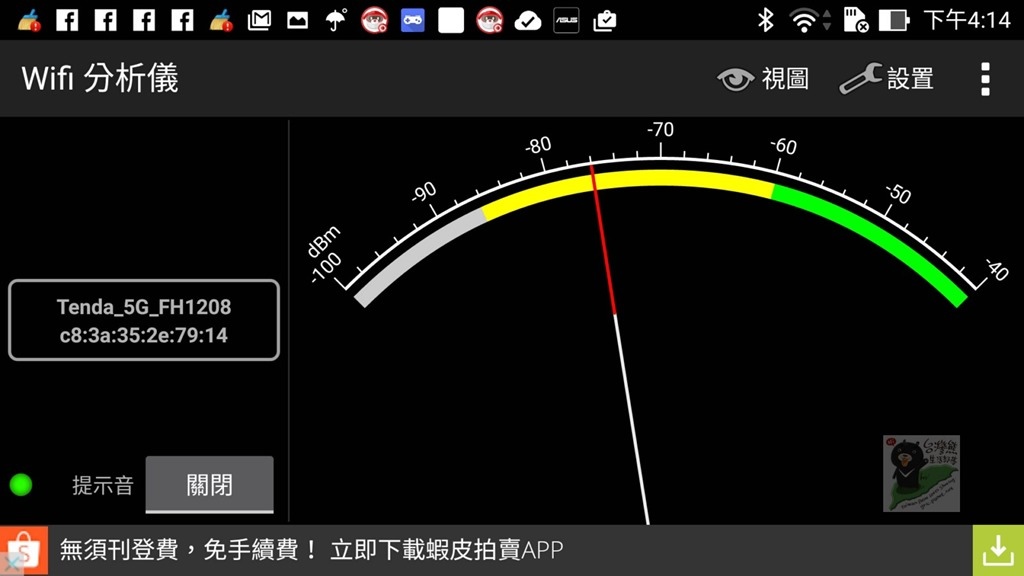The image size is (1024, 576).
Task: Tap the Taiwan bear thumbnail image
Action: (x=921, y=473)
